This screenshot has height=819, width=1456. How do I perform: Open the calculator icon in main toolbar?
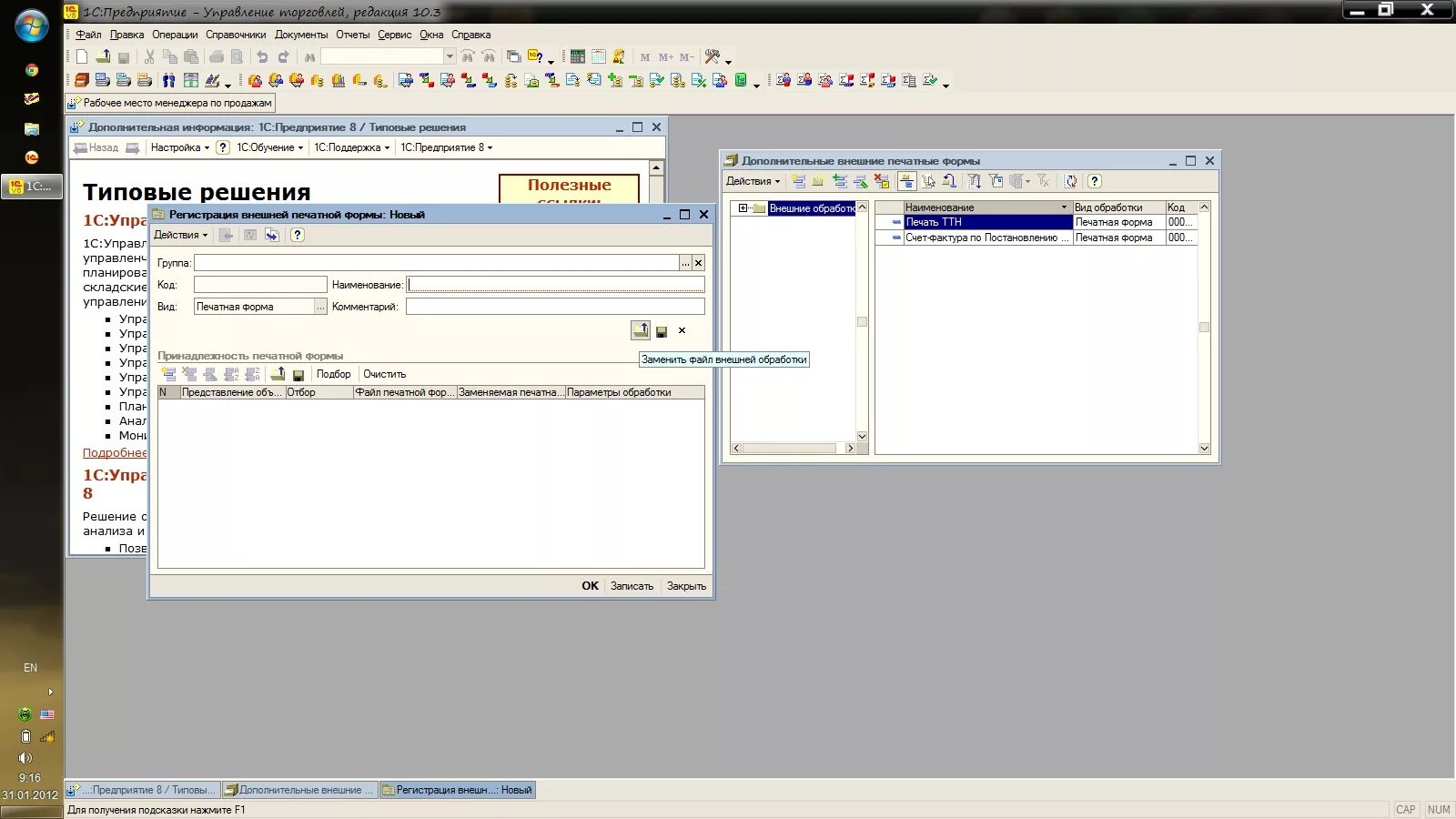[577, 57]
